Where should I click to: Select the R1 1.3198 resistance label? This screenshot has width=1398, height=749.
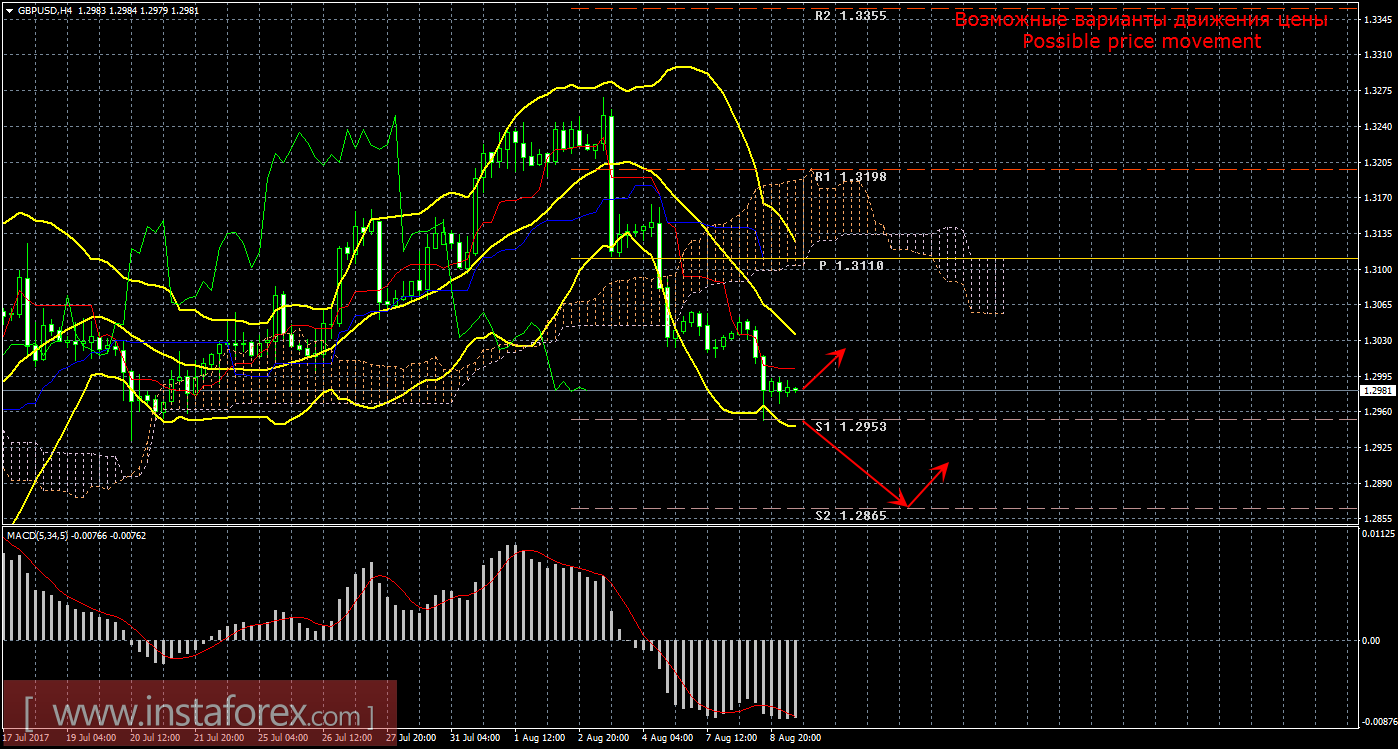pos(849,177)
